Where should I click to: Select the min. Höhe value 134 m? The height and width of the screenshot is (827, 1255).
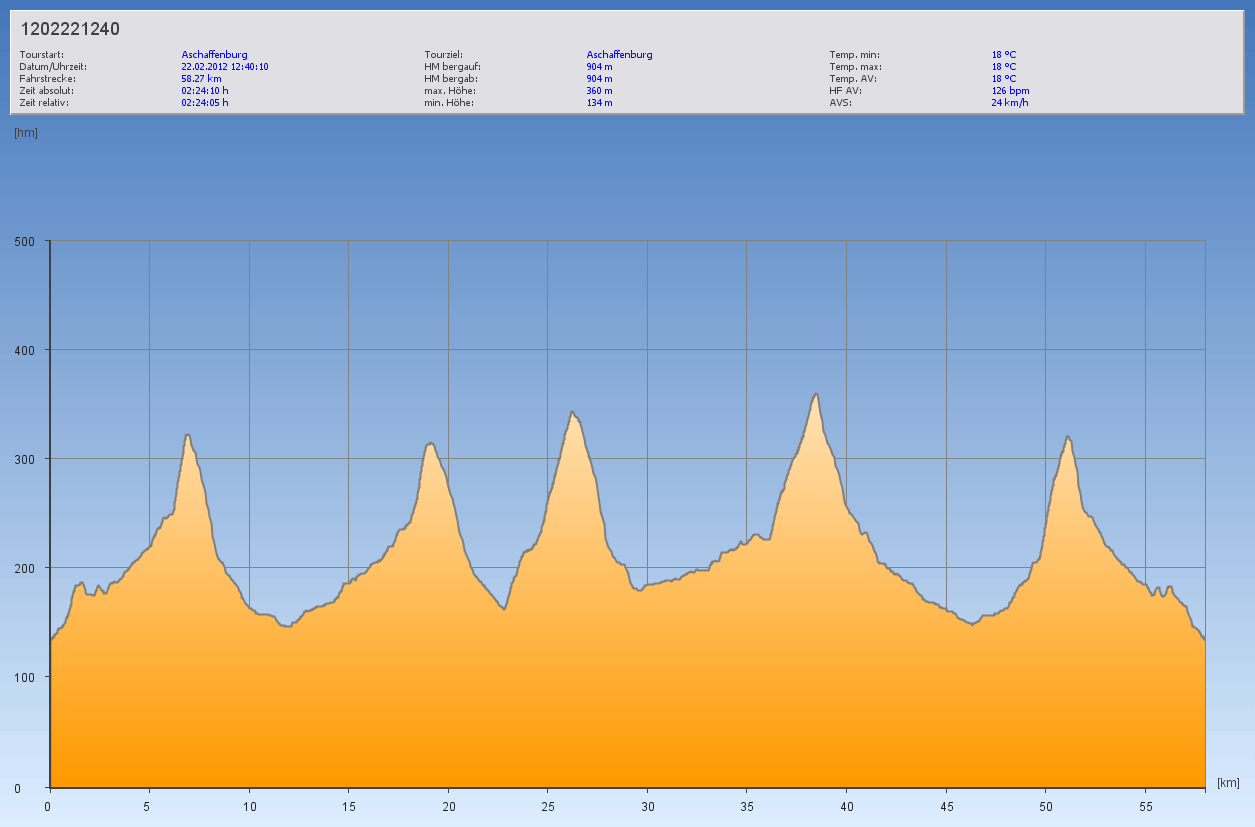(x=599, y=103)
